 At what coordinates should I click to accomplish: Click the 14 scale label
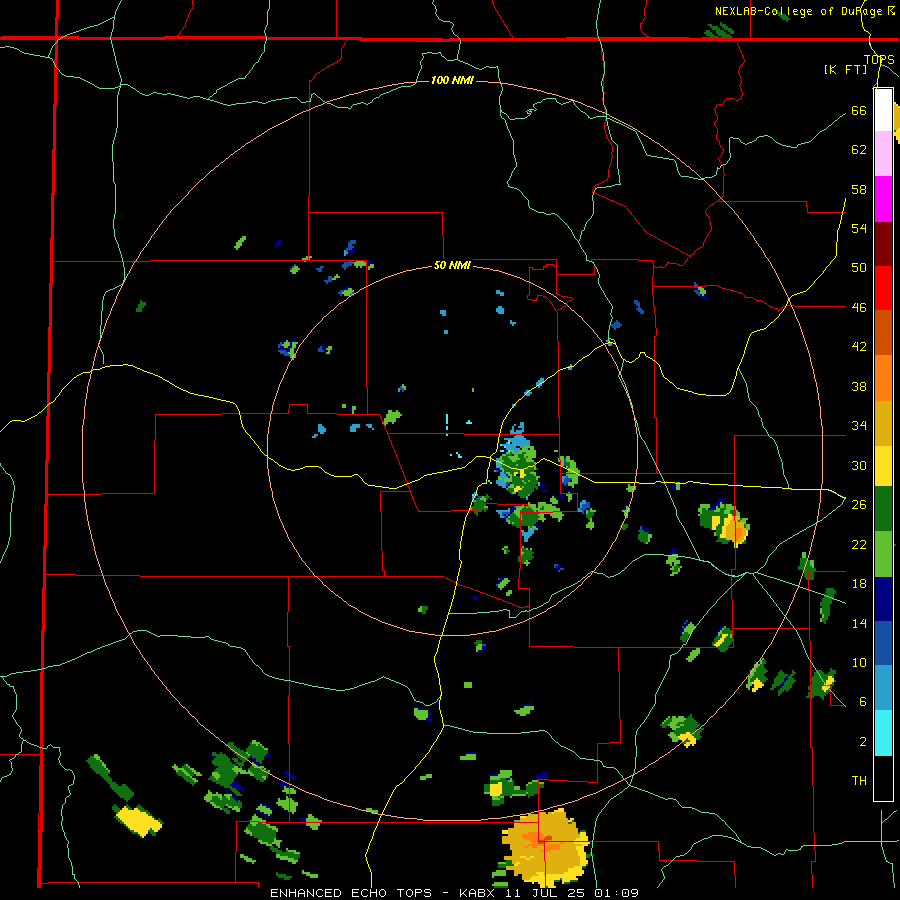tap(859, 623)
